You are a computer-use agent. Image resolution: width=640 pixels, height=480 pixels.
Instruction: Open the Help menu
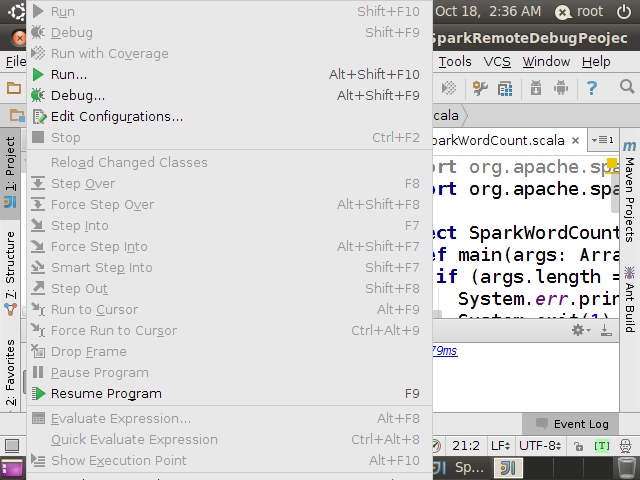click(x=596, y=62)
